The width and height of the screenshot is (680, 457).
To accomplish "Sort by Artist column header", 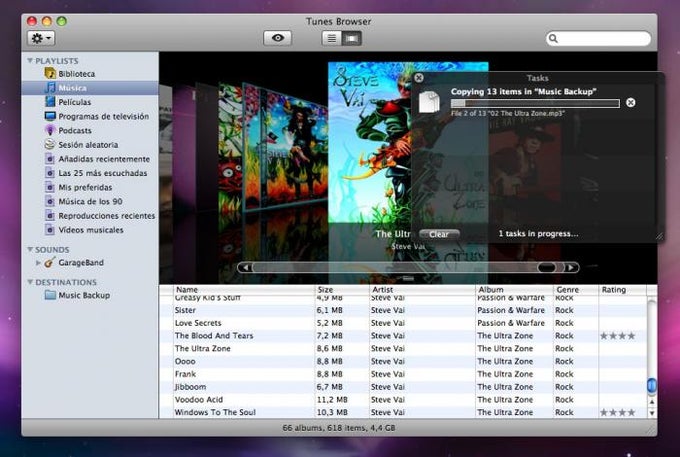I will (422, 290).
